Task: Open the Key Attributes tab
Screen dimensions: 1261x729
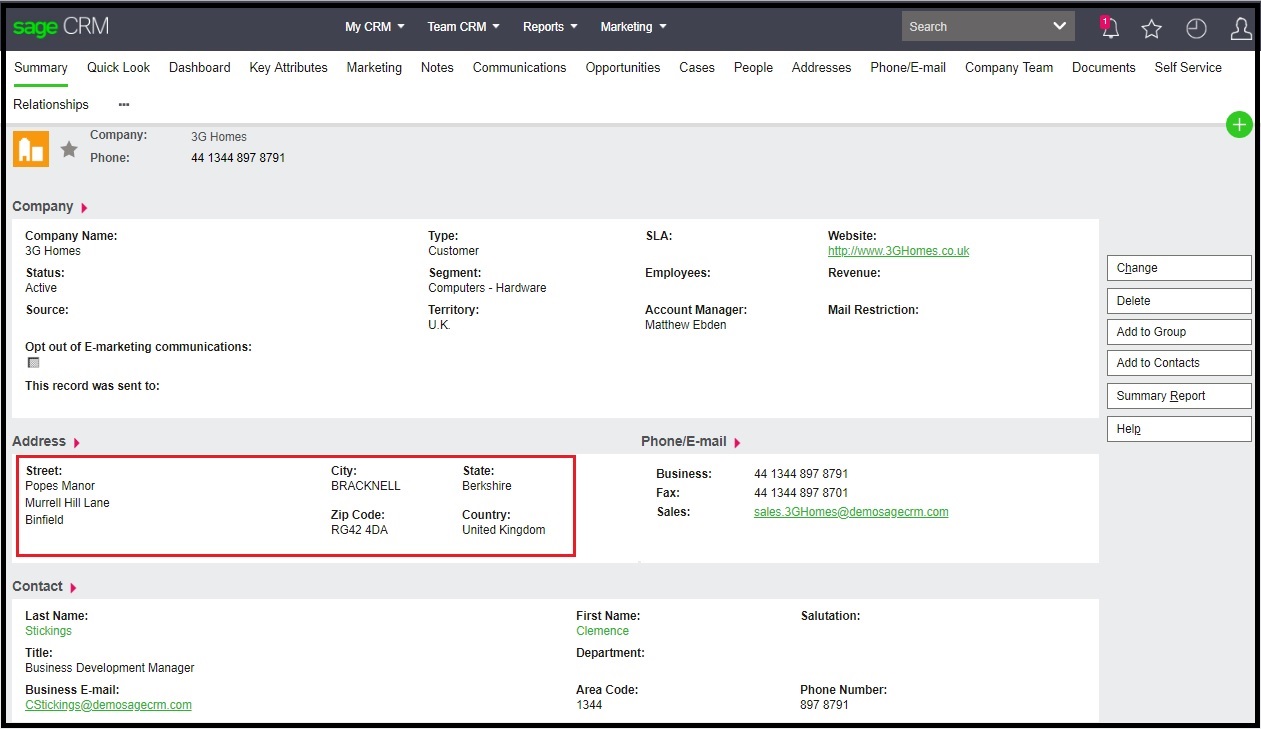Action: click(288, 68)
